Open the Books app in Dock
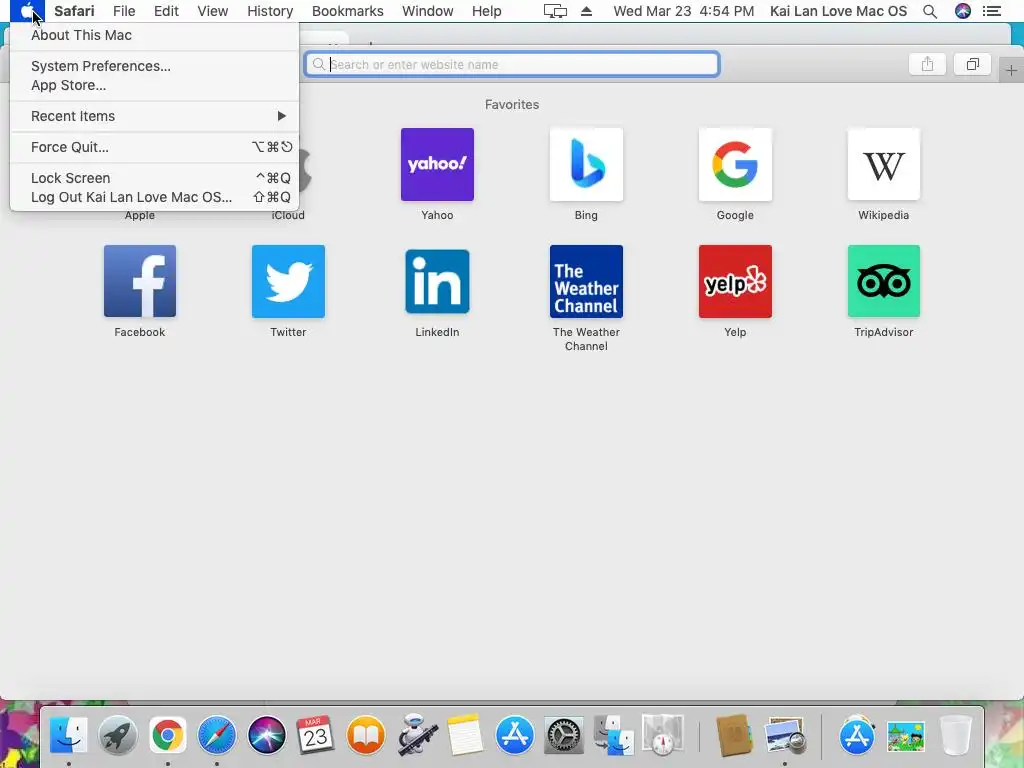This screenshot has height=768, width=1024. pos(365,735)
